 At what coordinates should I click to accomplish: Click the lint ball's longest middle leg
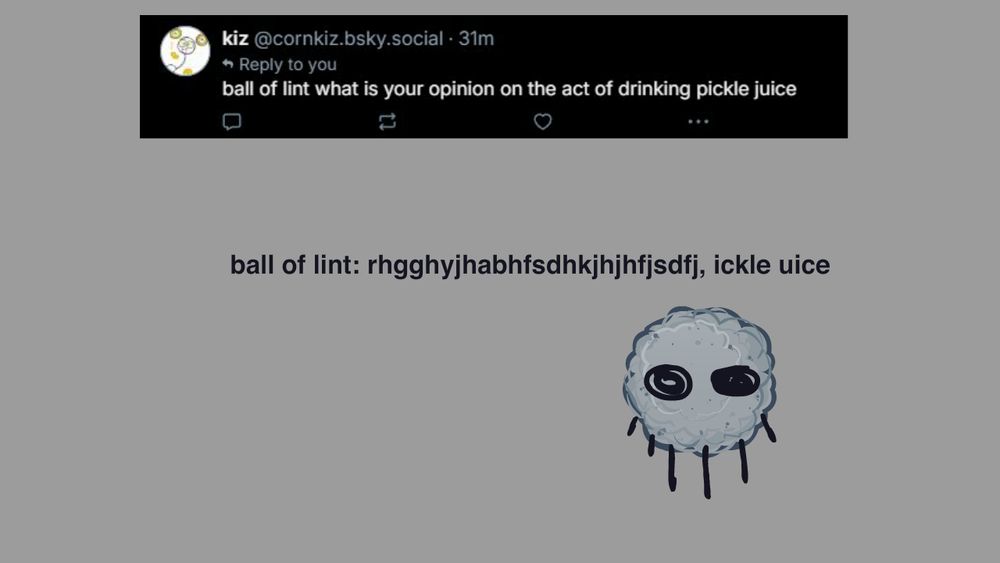(706, 472)
